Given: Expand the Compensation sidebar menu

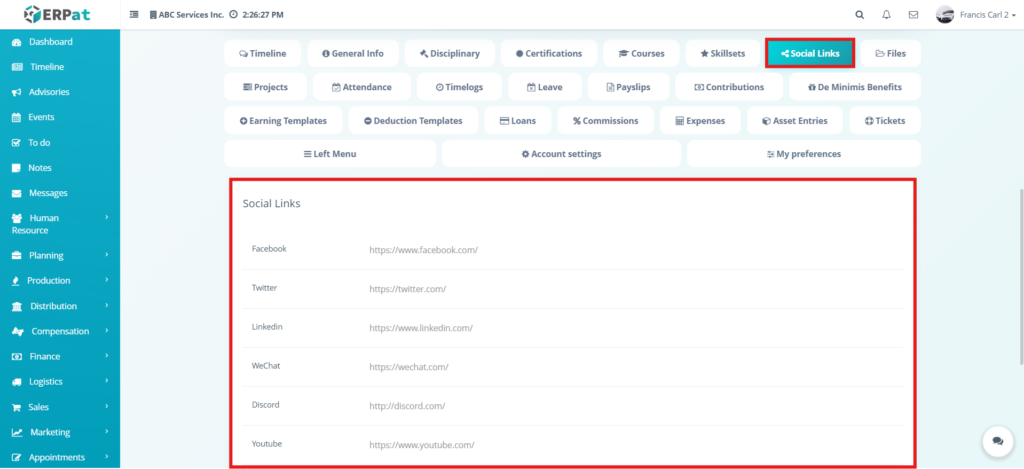Looking at the screenshot, I should pyautogui.click(x=60, y=331).
